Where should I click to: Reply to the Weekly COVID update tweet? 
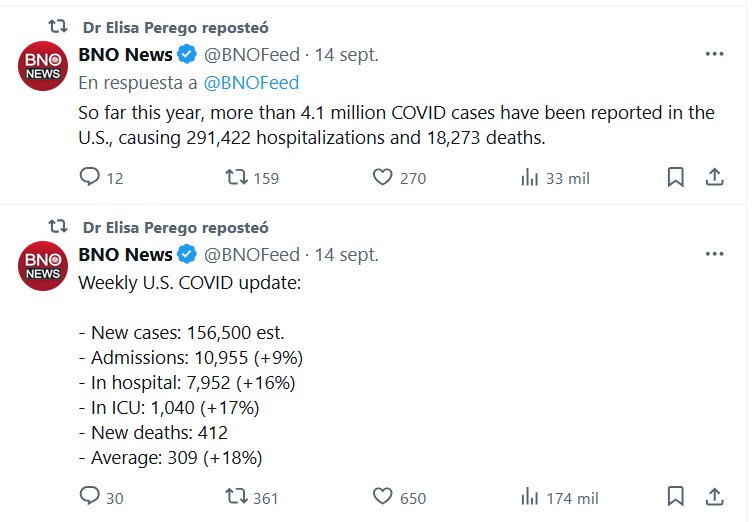(x=90, y=497)
